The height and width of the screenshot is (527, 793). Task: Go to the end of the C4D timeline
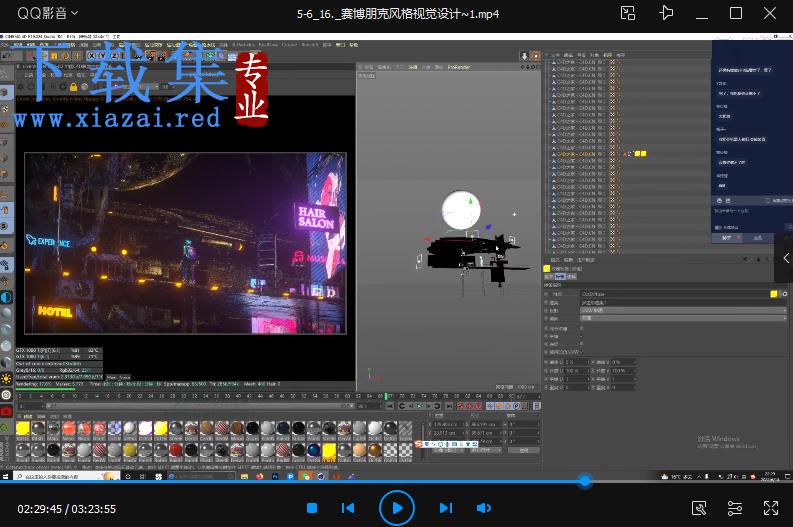pyautogui.click(x=448, y=406)
